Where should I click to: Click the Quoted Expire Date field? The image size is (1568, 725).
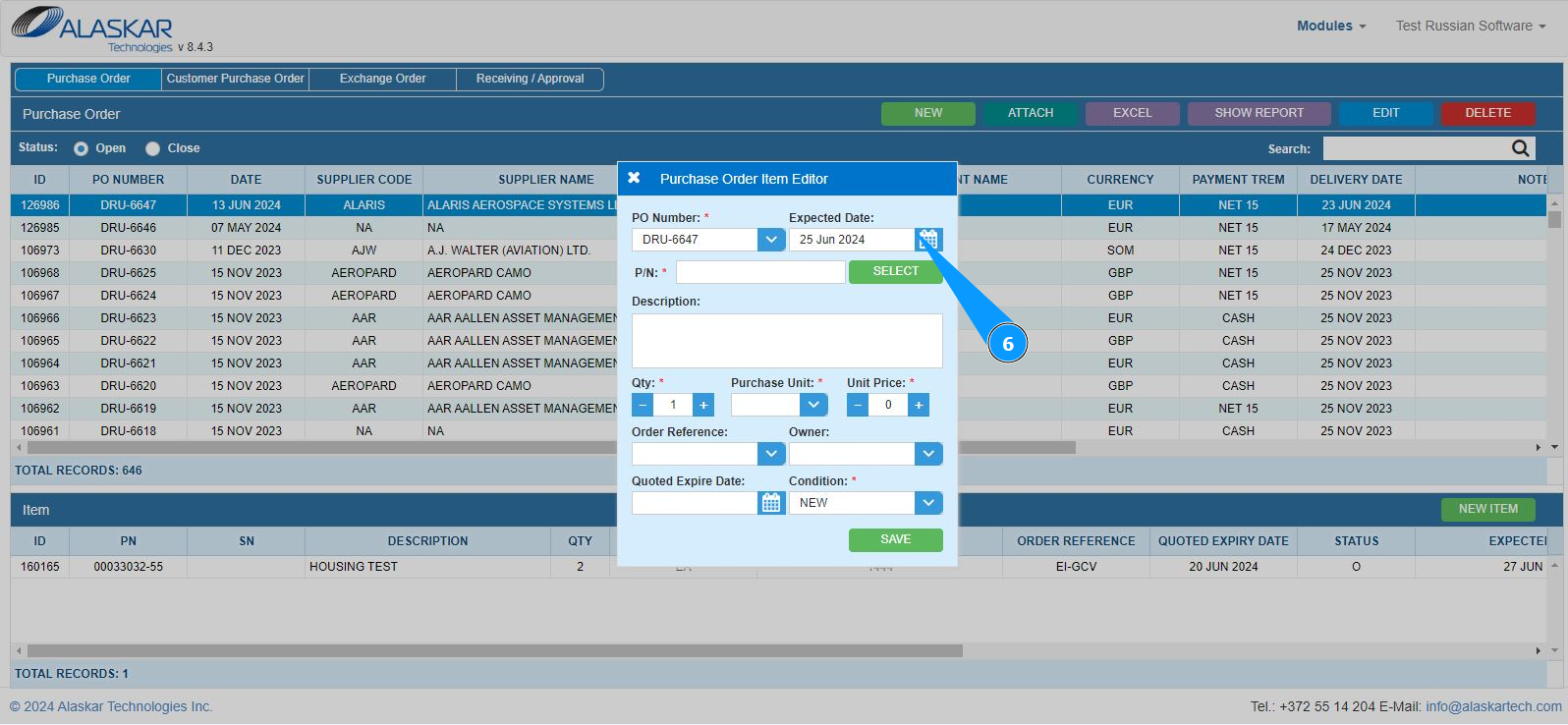pyautogui.click(x=695, y=503)
